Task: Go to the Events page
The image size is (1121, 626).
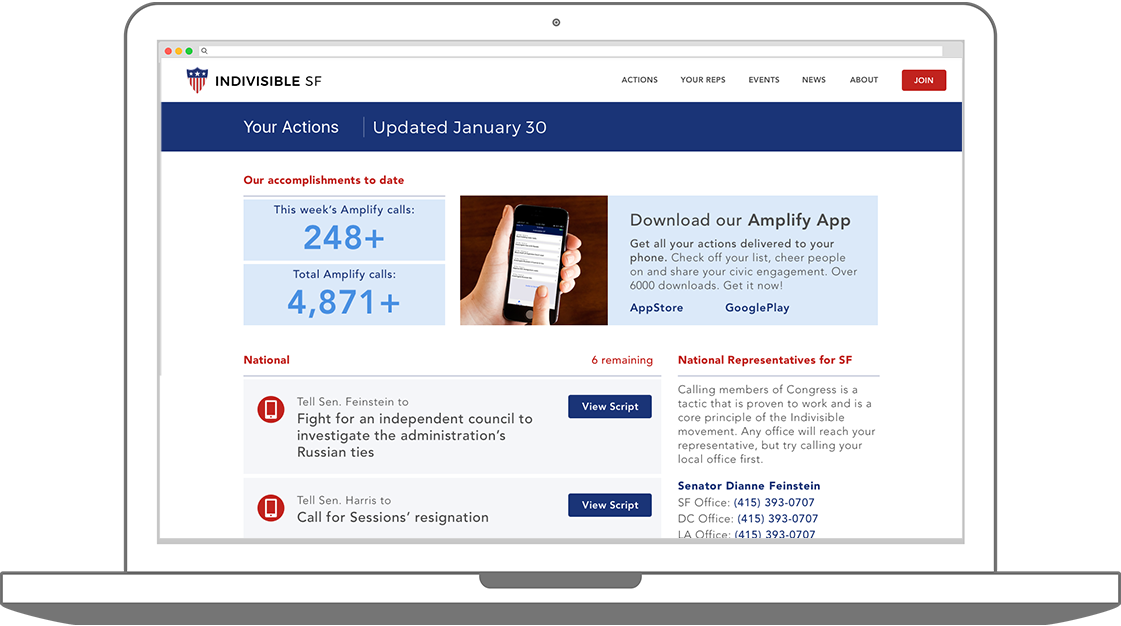Action: (x=764, y=80)
